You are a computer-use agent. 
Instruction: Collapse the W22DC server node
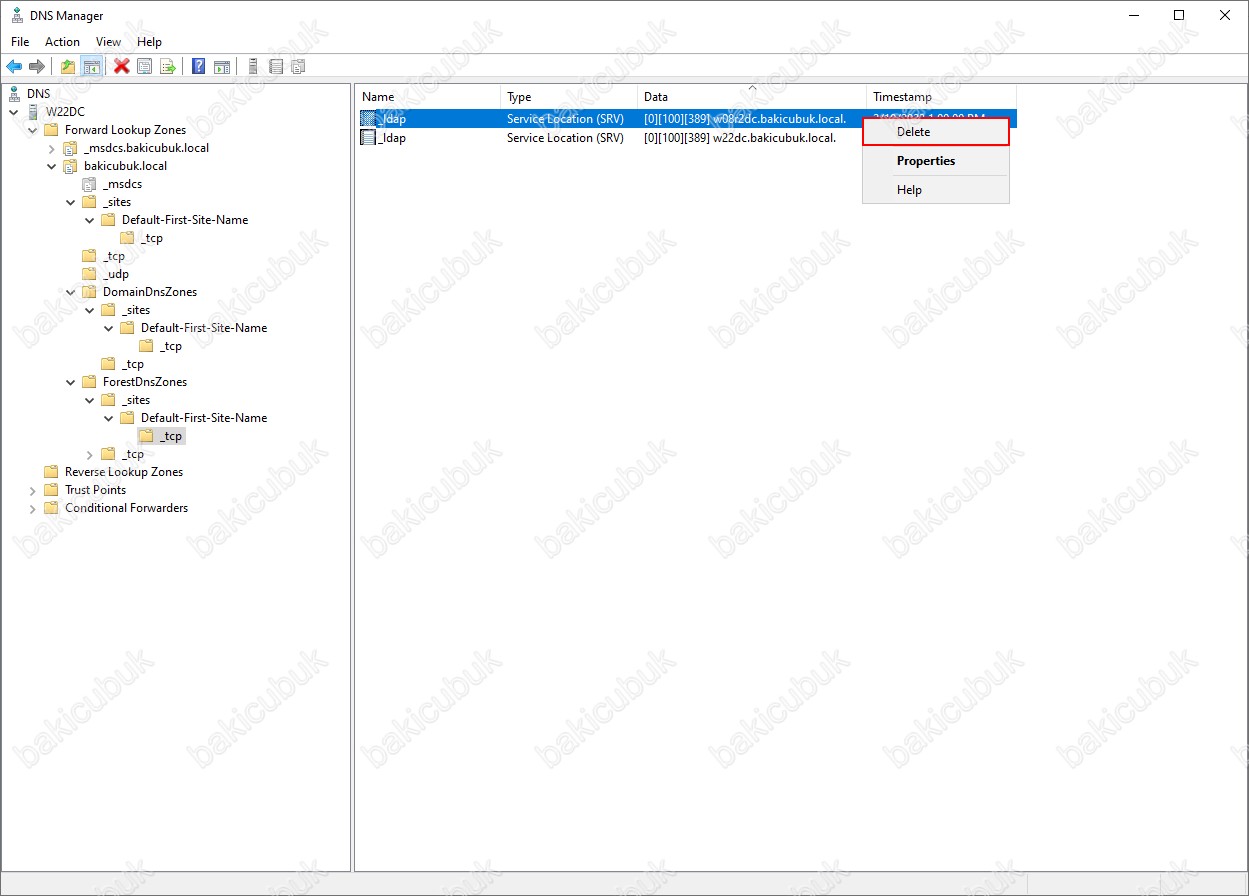click(14, 112)
